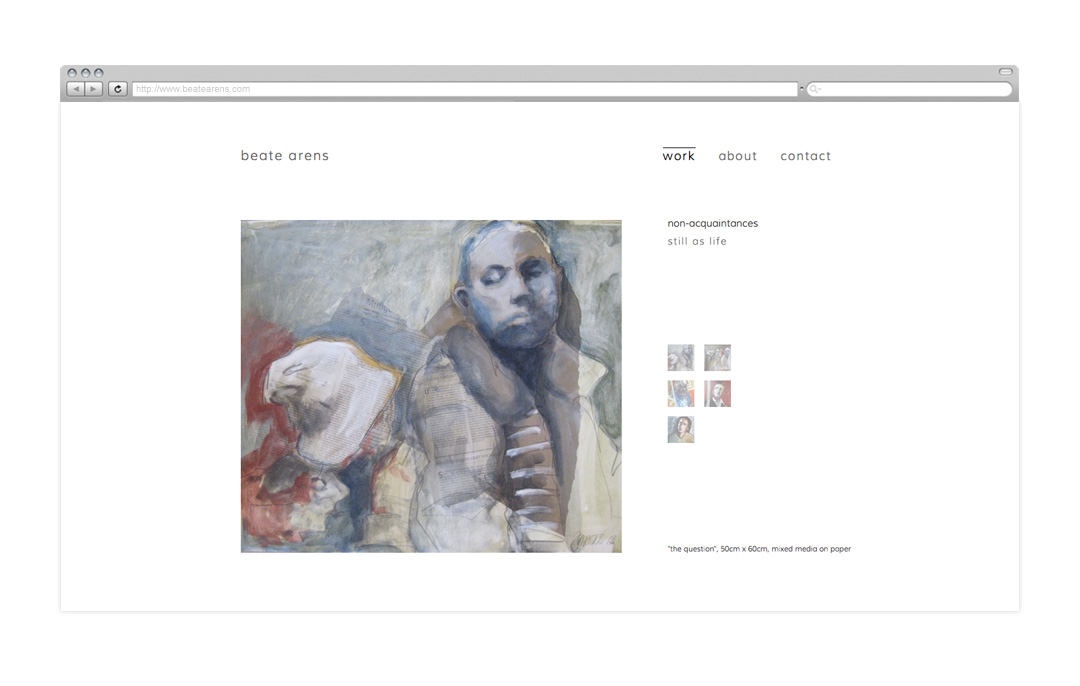The image size is (1080, 686).
Task: Go forward with the browser forward arrow
Action: [x=94, y=89]
